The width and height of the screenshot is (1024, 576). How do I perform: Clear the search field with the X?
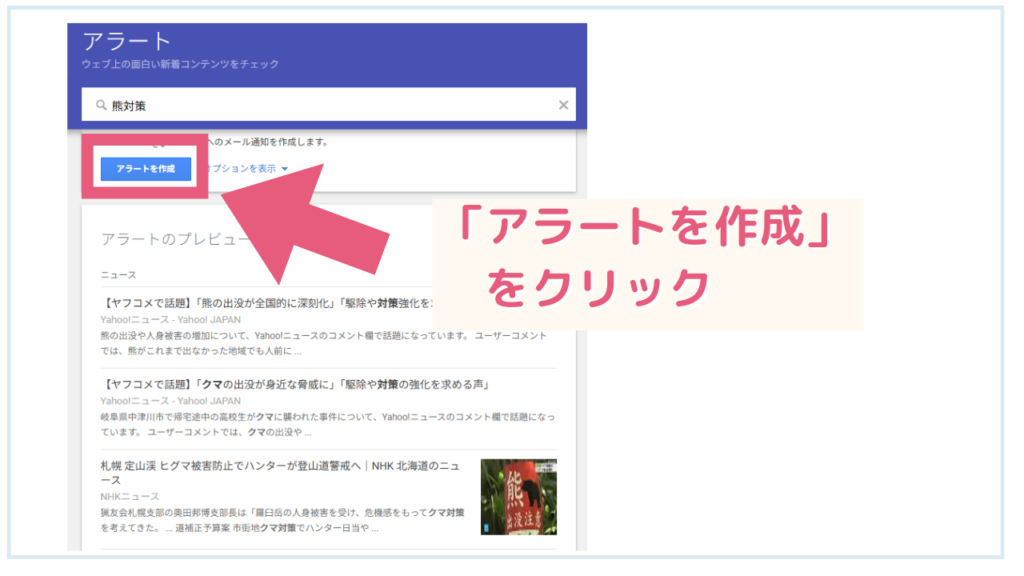click(563, 105)
